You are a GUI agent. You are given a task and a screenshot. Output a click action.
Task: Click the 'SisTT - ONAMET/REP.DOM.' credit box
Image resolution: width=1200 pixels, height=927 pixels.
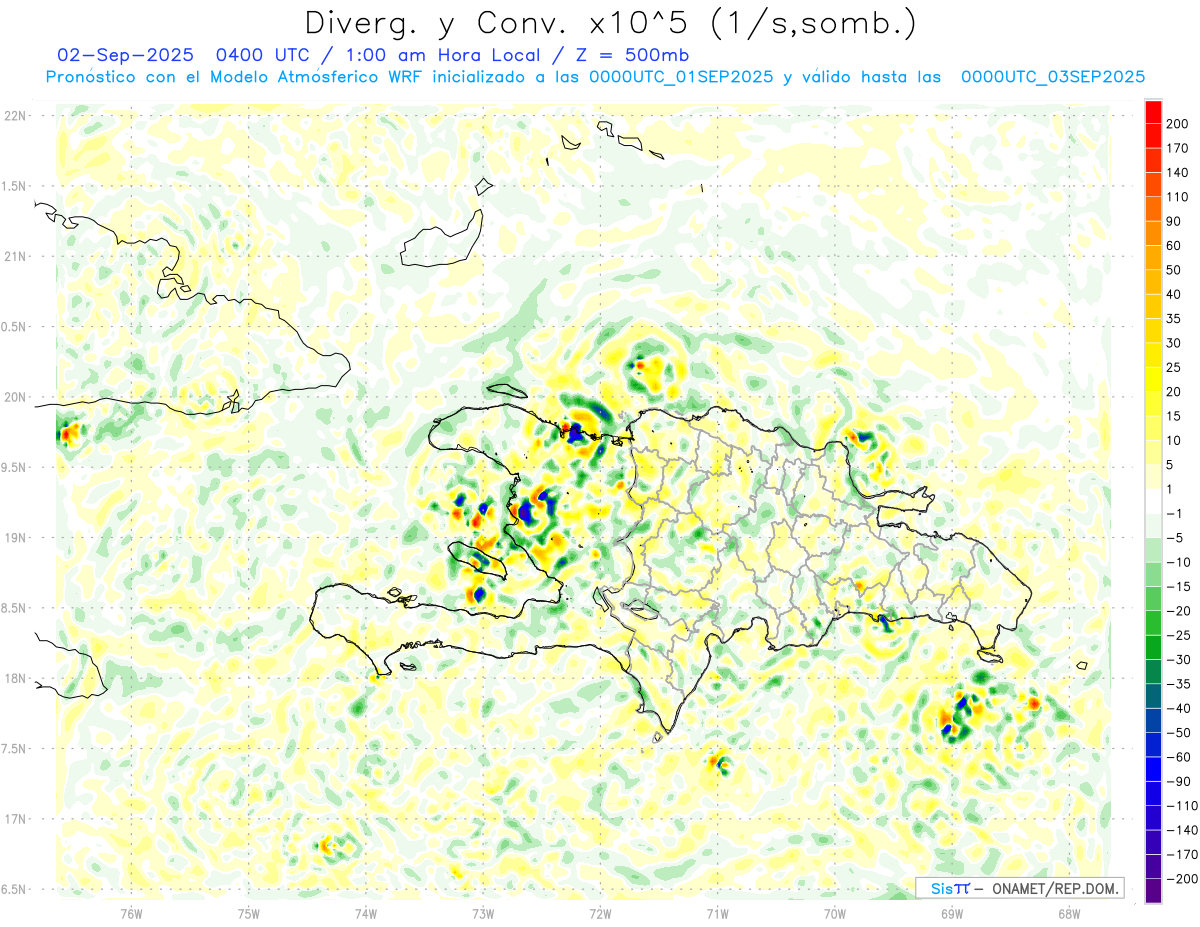point(1019,888)
